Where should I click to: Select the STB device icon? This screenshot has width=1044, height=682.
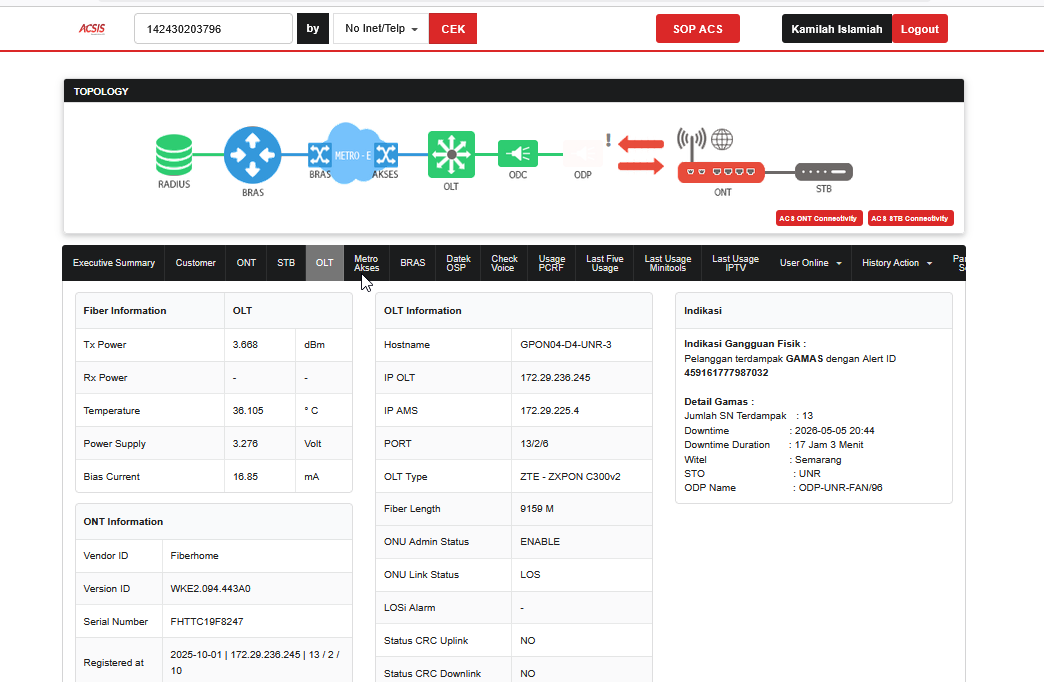click(x=824, y=172)
